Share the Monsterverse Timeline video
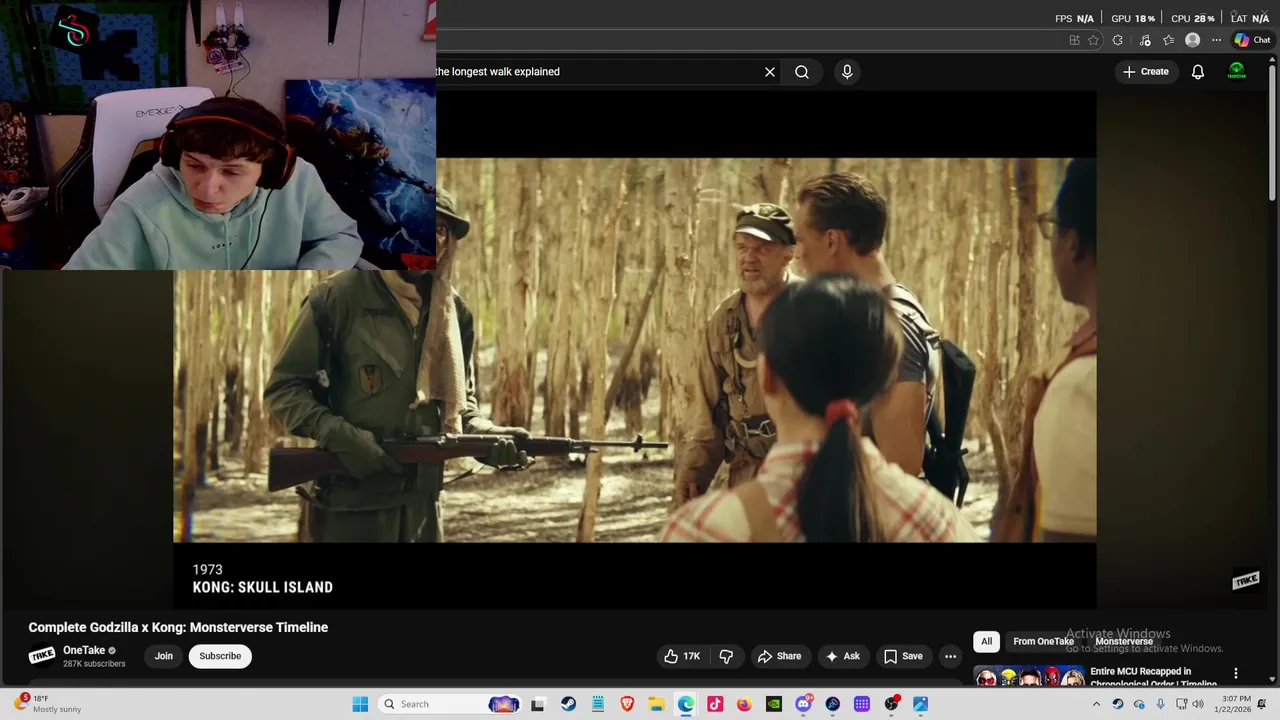This screenshot has width=1280, height=720. tap(779, 656)
